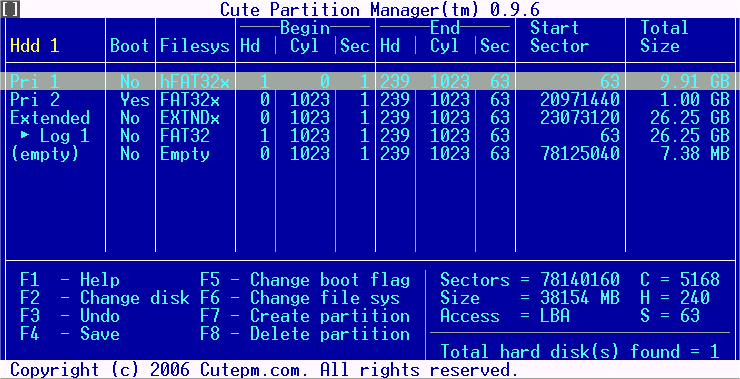Click F1 - Help
The width and height of the screenshot is (740, 379).
click(70, 280)
